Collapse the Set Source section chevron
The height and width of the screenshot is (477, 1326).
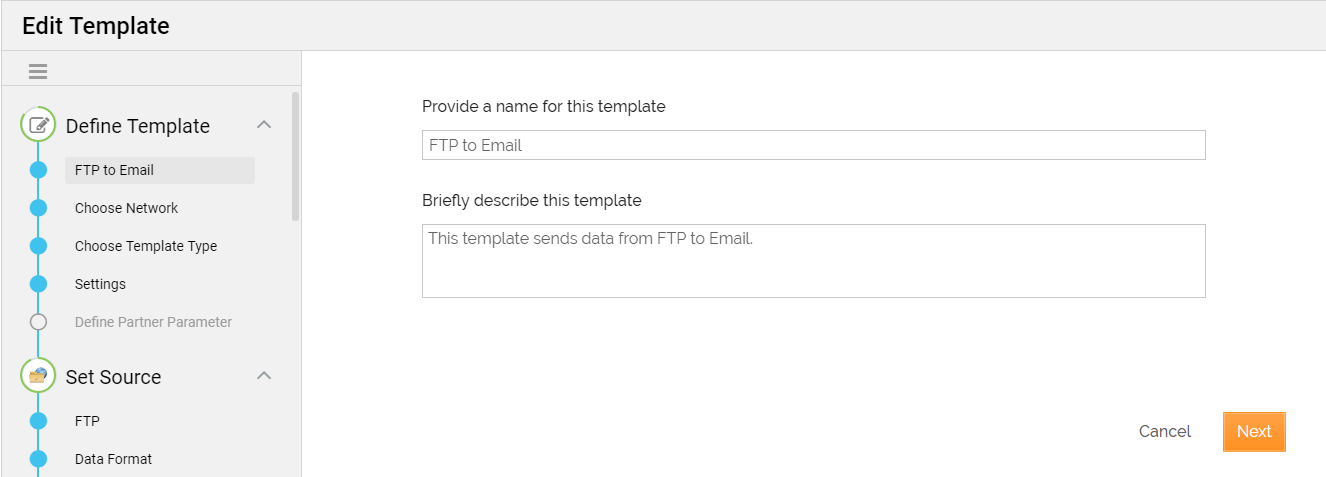tap(264, 376)
